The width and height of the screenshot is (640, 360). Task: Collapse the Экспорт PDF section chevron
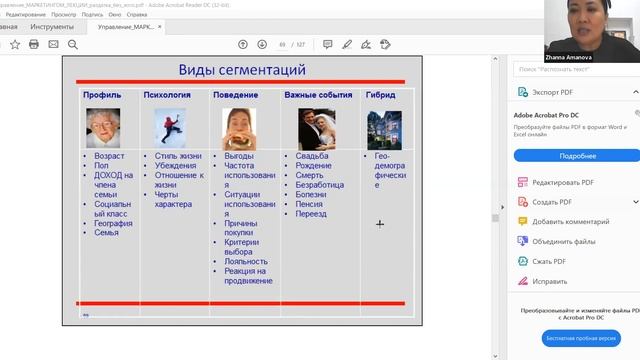click(636, 92)
